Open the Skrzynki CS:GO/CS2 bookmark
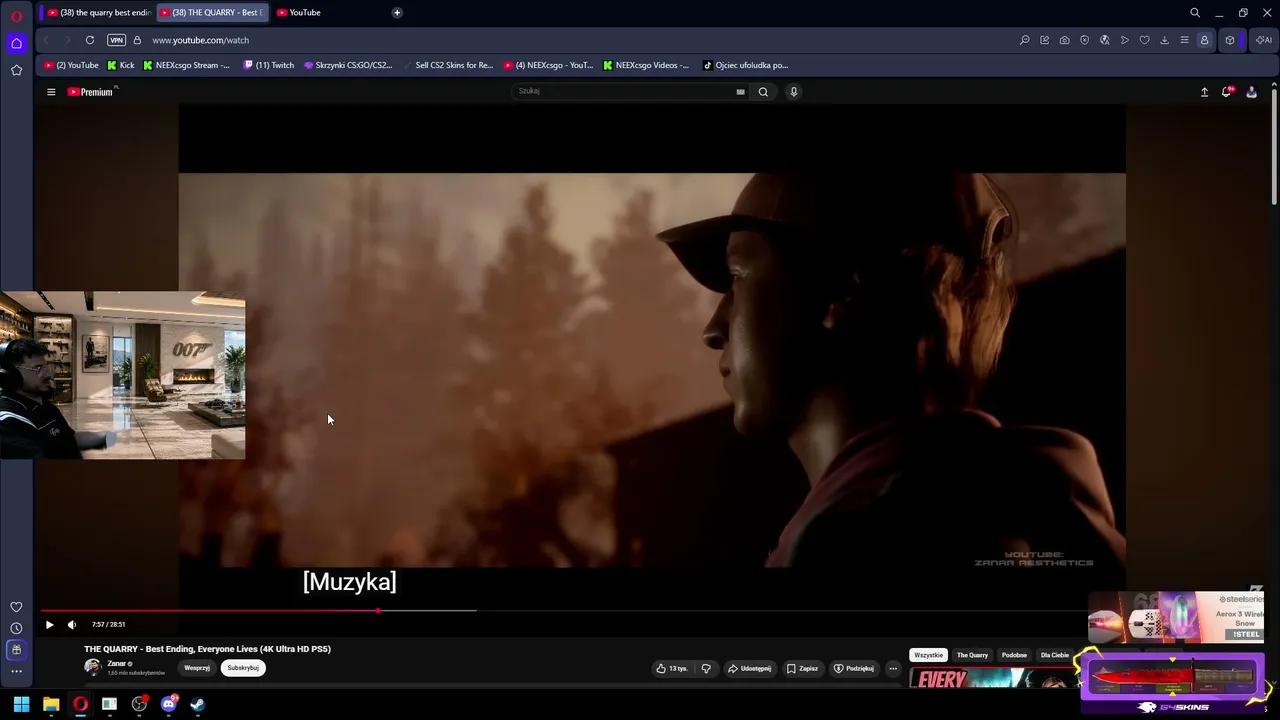Image resolution: width=1280 pixels, height=720 pixels. (x=348, y=65)
